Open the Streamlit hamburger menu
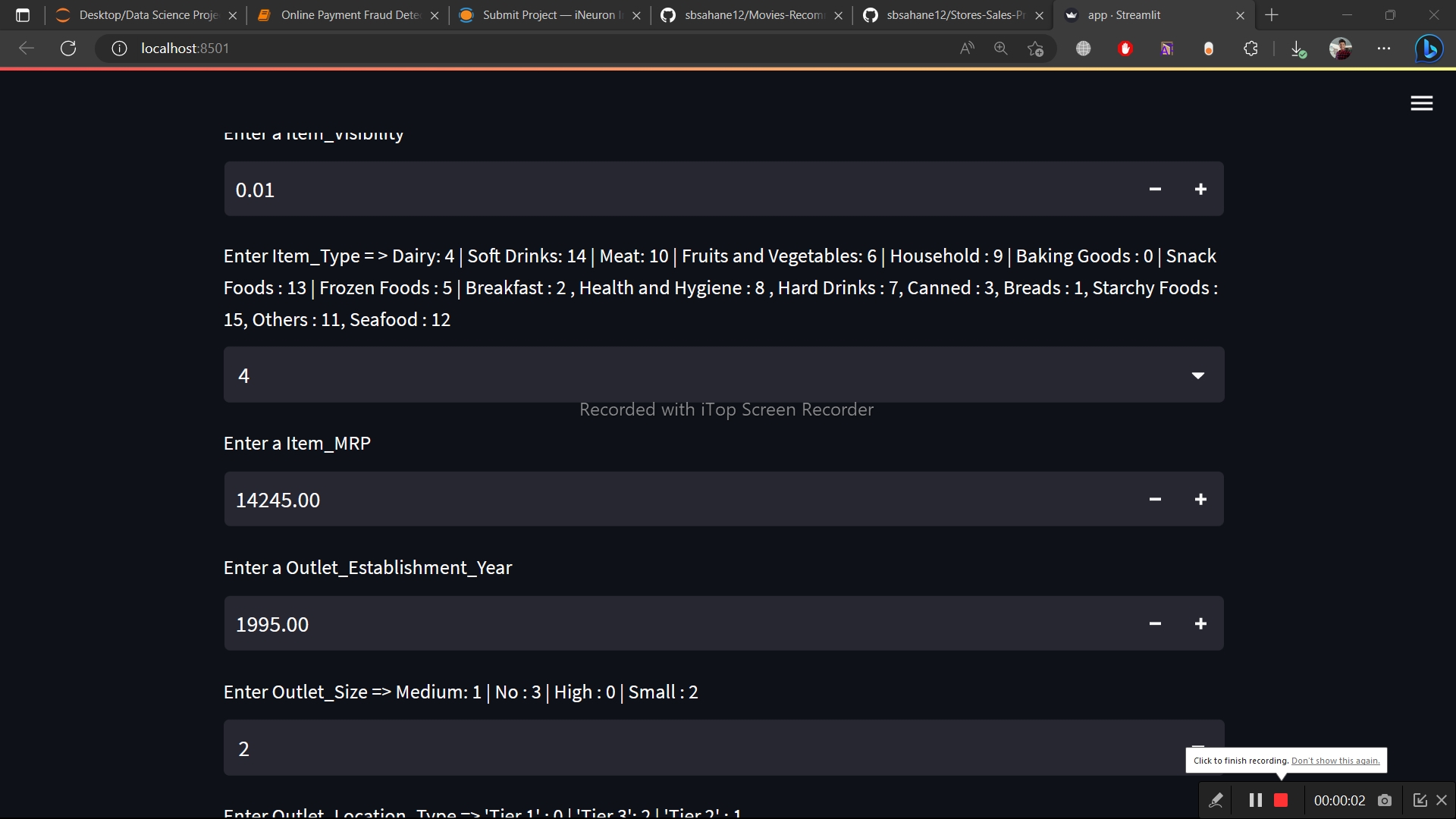The image size is (1456, 819). click(x=1421, y=104)
